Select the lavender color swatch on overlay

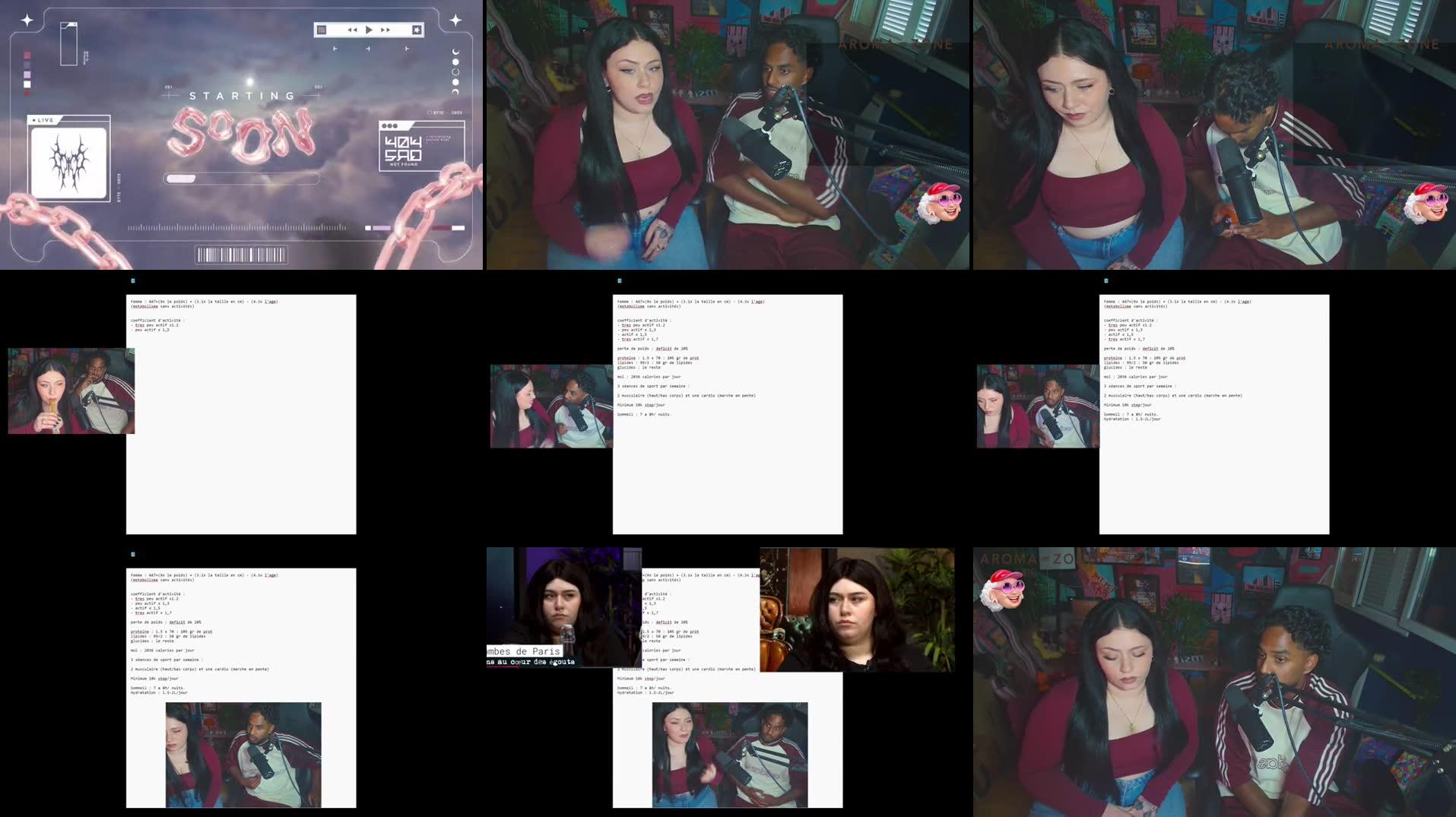[27, 74]
